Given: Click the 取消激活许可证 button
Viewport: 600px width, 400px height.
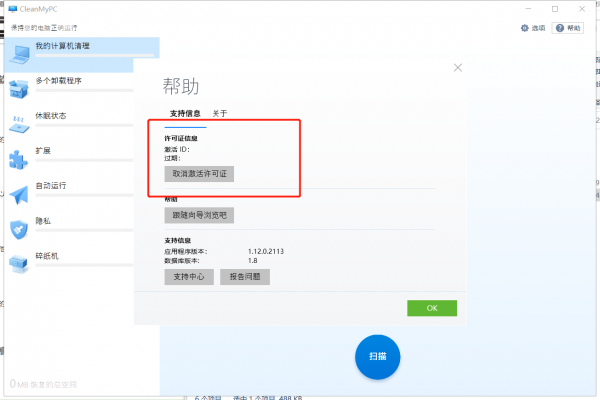Looking at the screenshot, I should pos(199,174).
